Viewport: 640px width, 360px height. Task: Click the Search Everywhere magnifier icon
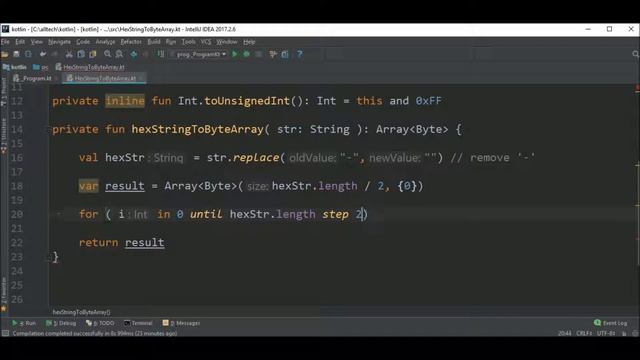[635, 54]
